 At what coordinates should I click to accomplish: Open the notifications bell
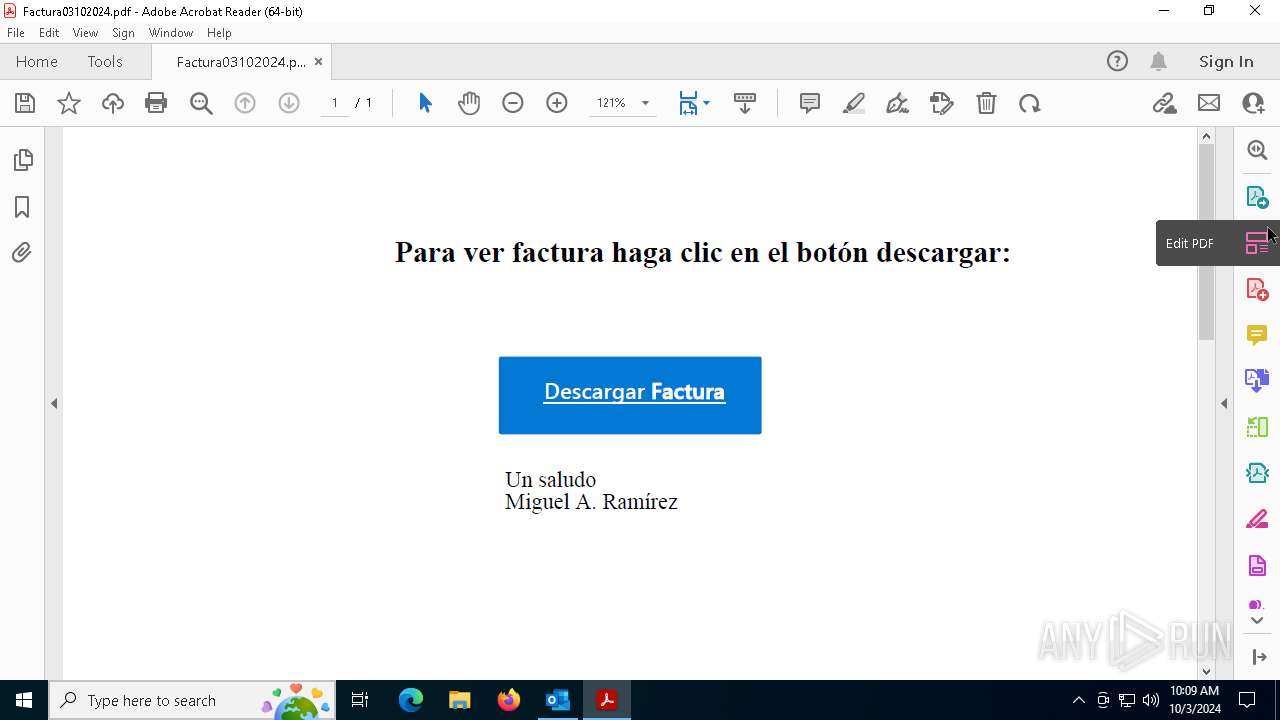point(1158,61)
